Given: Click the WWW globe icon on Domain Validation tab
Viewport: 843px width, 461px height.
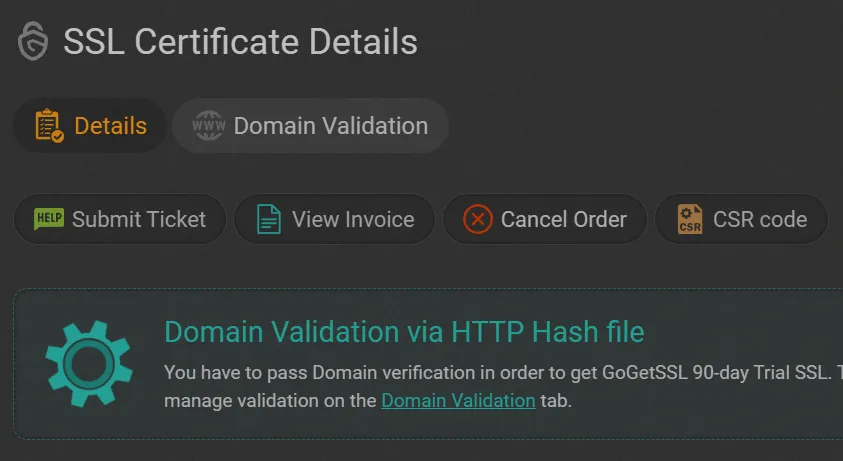Looking at the screenshot, I should coord(208,126).
